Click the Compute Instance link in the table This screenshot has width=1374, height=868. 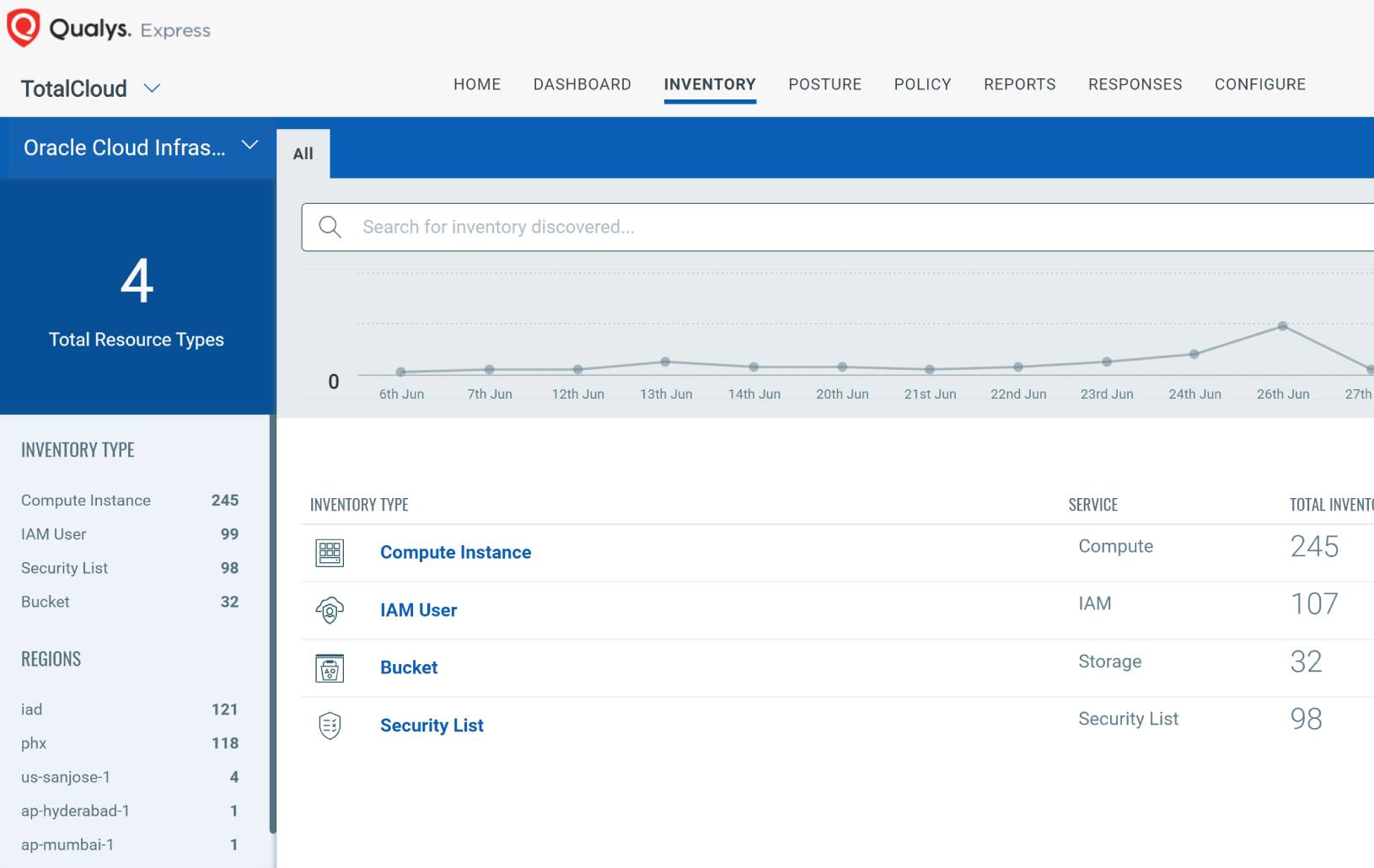(x=455, y=552)
